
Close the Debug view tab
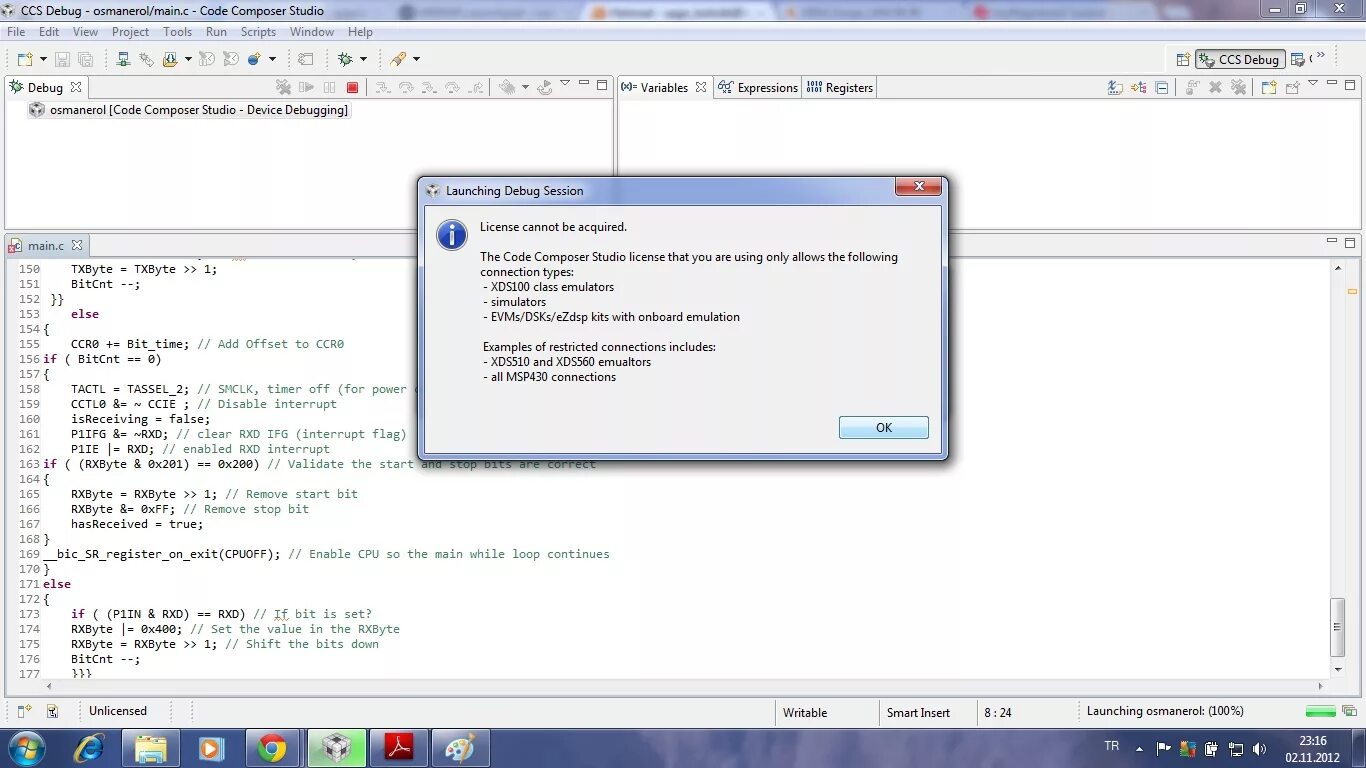coord(75,87)
